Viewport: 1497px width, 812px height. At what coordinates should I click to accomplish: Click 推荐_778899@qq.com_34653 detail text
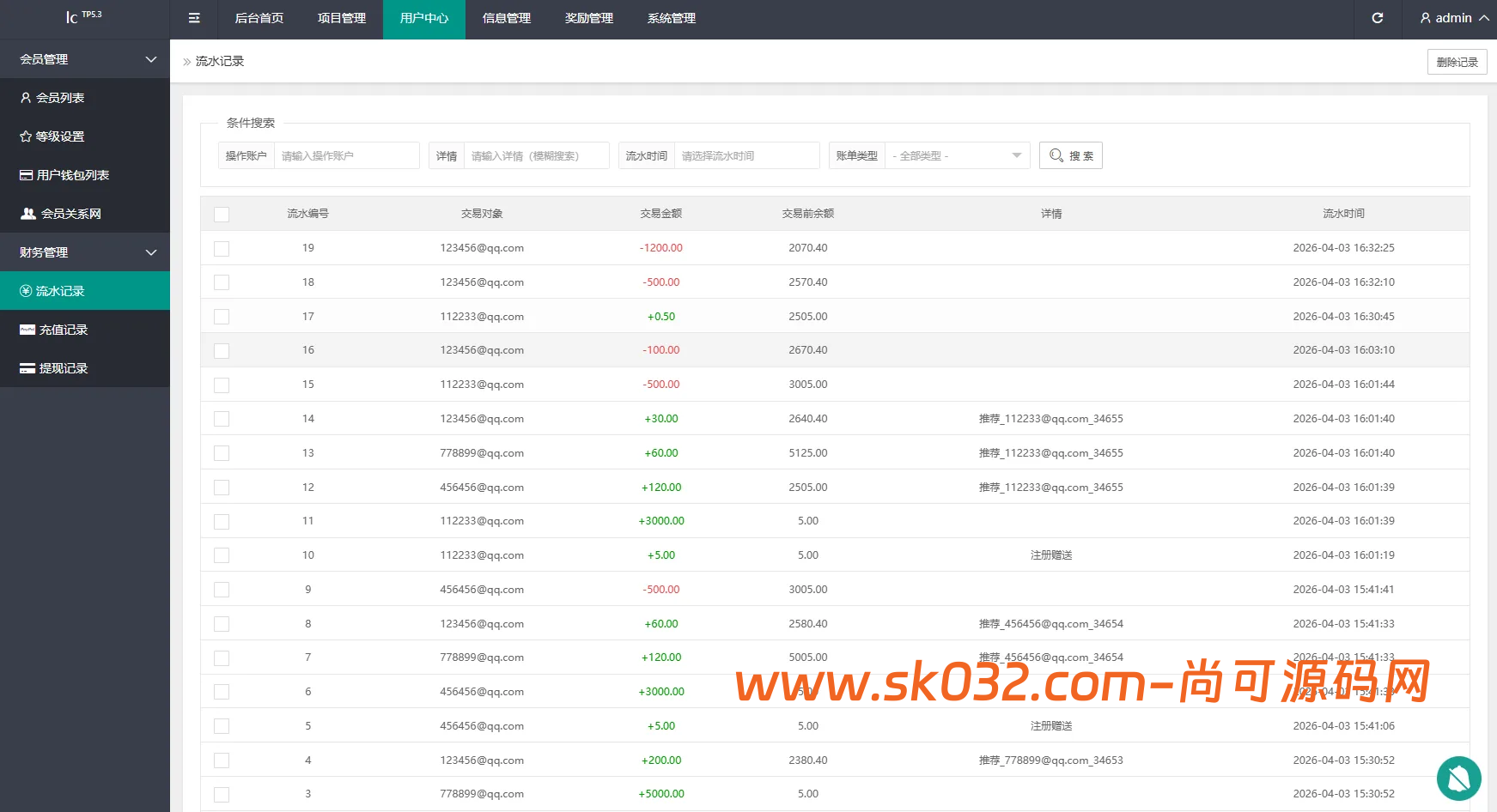(1051, 760)
